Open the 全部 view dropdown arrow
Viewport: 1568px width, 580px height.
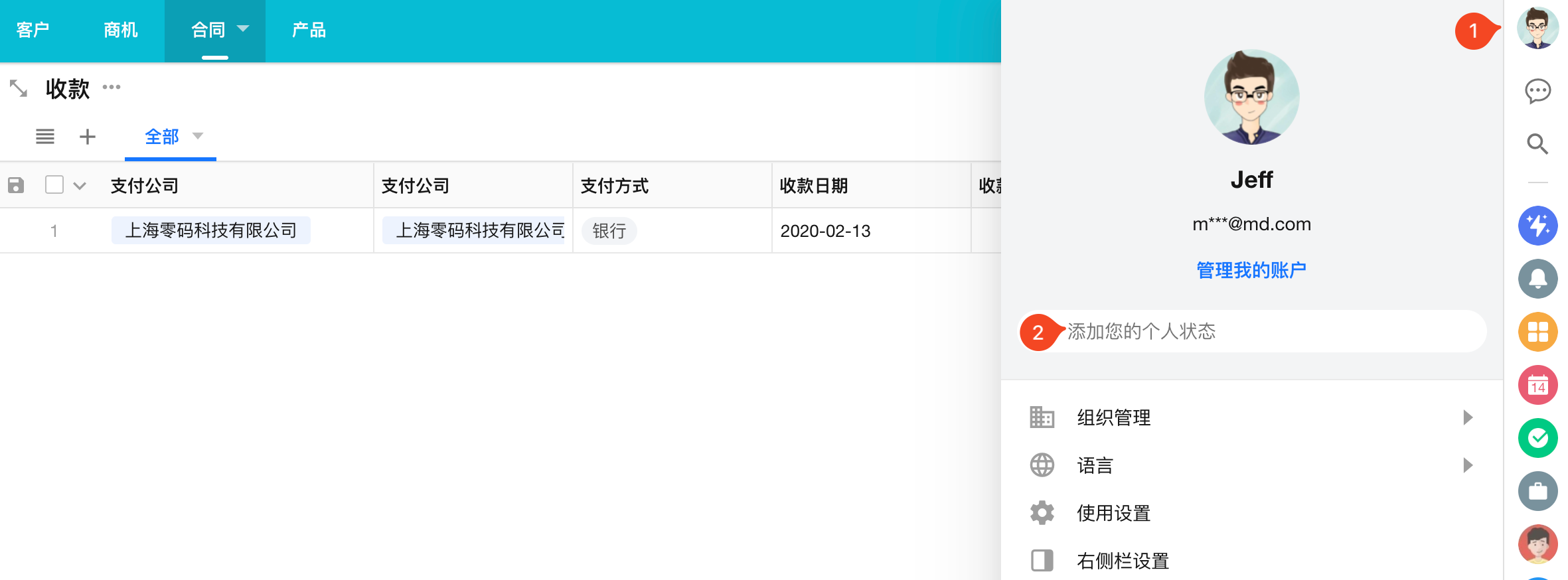point(197,136)
